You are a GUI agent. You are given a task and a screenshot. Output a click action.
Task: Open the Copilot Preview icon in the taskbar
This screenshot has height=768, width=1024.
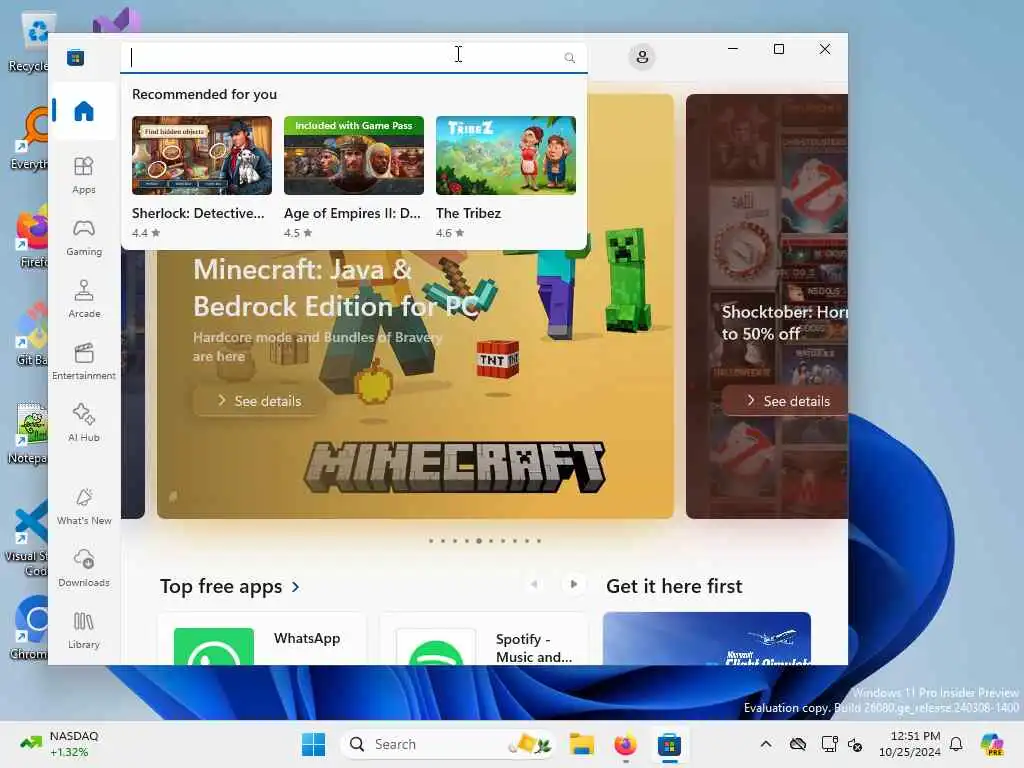click(991, 744)
